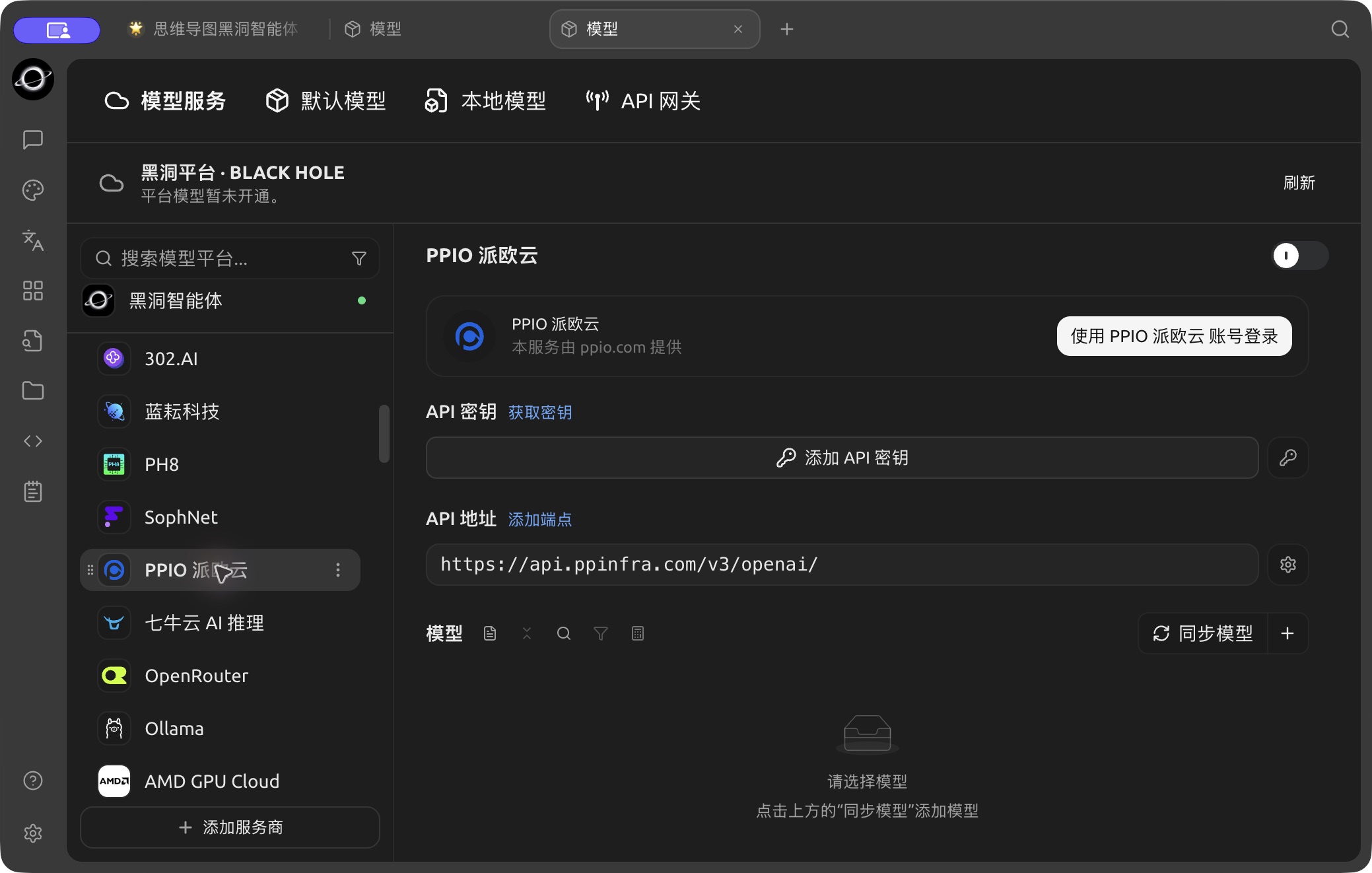Select the OpenRouter provider

221,676
